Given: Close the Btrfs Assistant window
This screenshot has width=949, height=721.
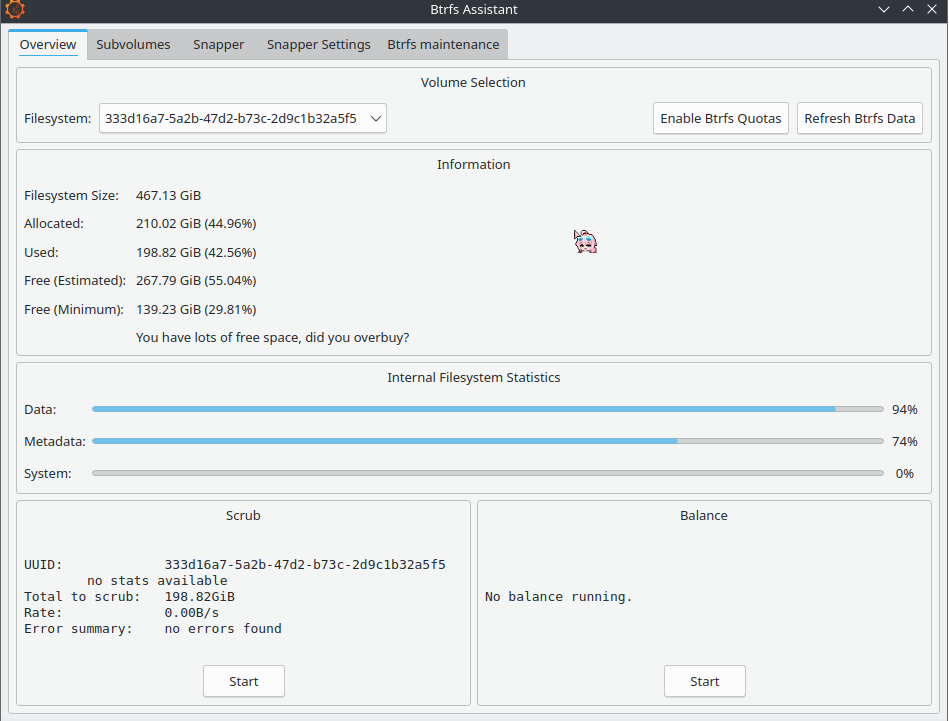Looking at the screenshot, I should point(932,10).
